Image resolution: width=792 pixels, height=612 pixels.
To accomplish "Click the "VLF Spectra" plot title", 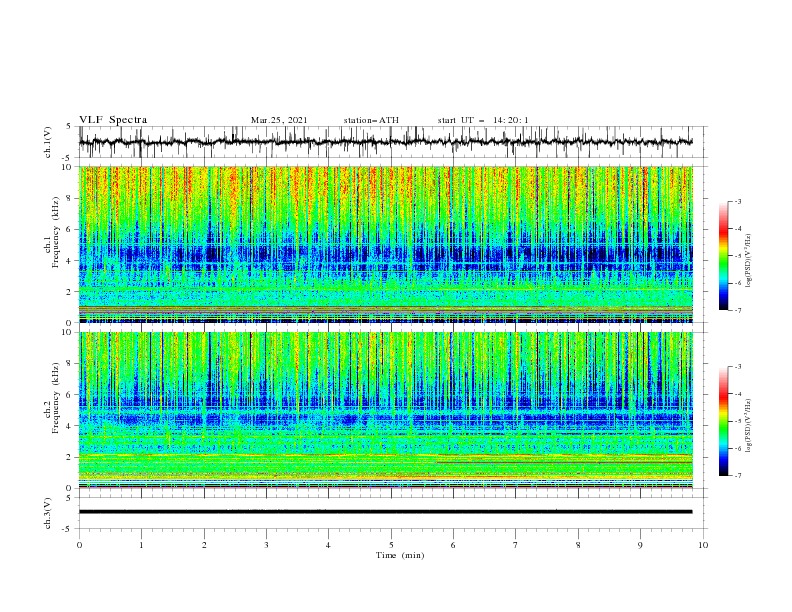I will tap(113, 120).
